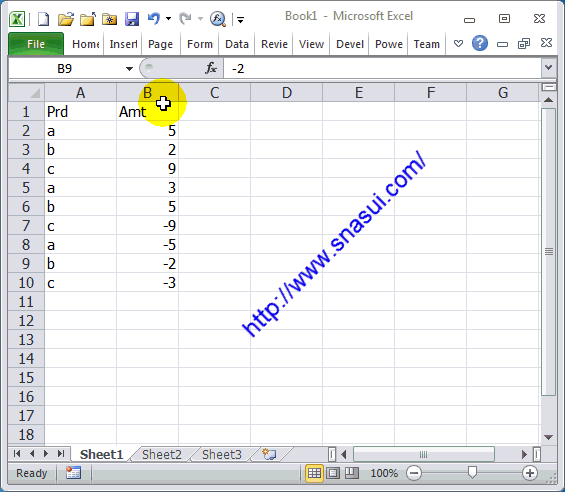Click cell B1 containing Amt
565x492 pixels.
(x=147, y=111)
